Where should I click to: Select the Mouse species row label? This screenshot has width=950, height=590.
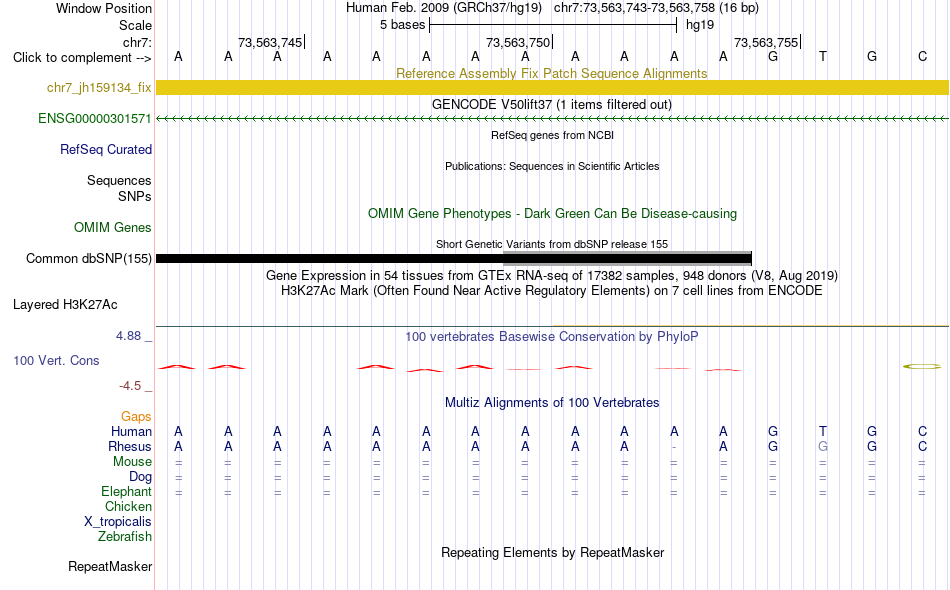tap(132, 462)
